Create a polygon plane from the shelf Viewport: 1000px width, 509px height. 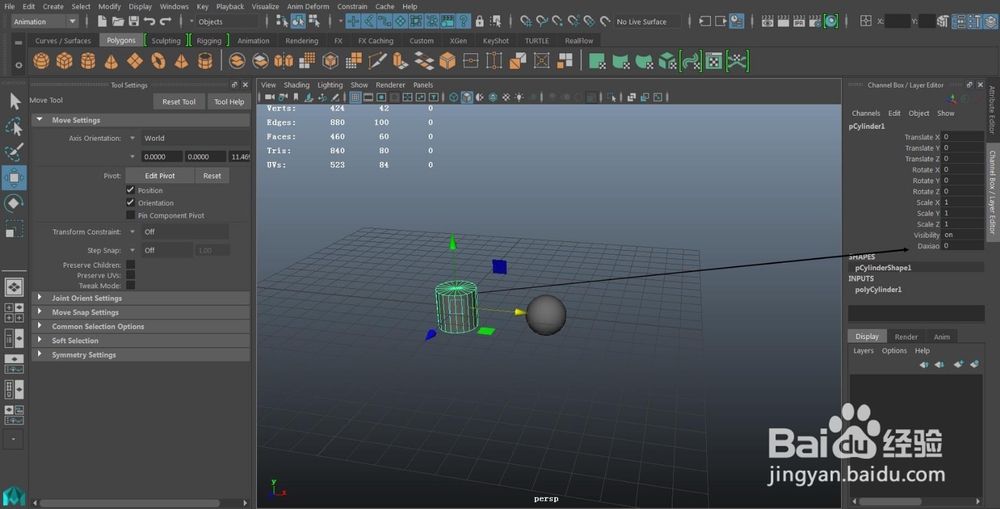135,61
